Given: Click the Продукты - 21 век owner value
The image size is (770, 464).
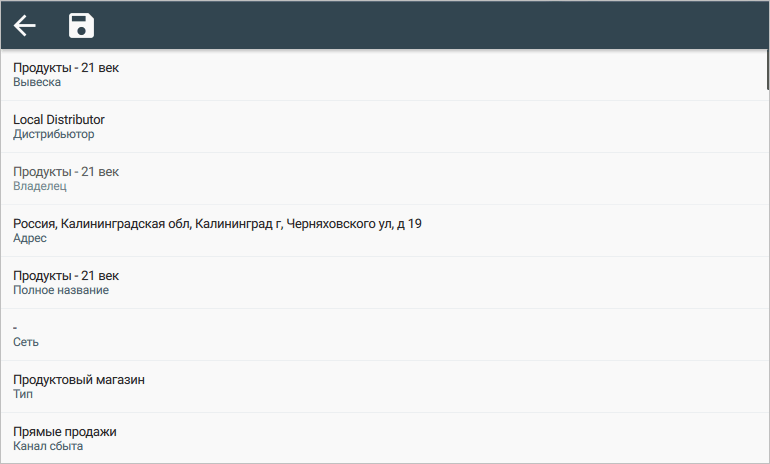Looking at the screenshot, I should click(x=66, y=172).
